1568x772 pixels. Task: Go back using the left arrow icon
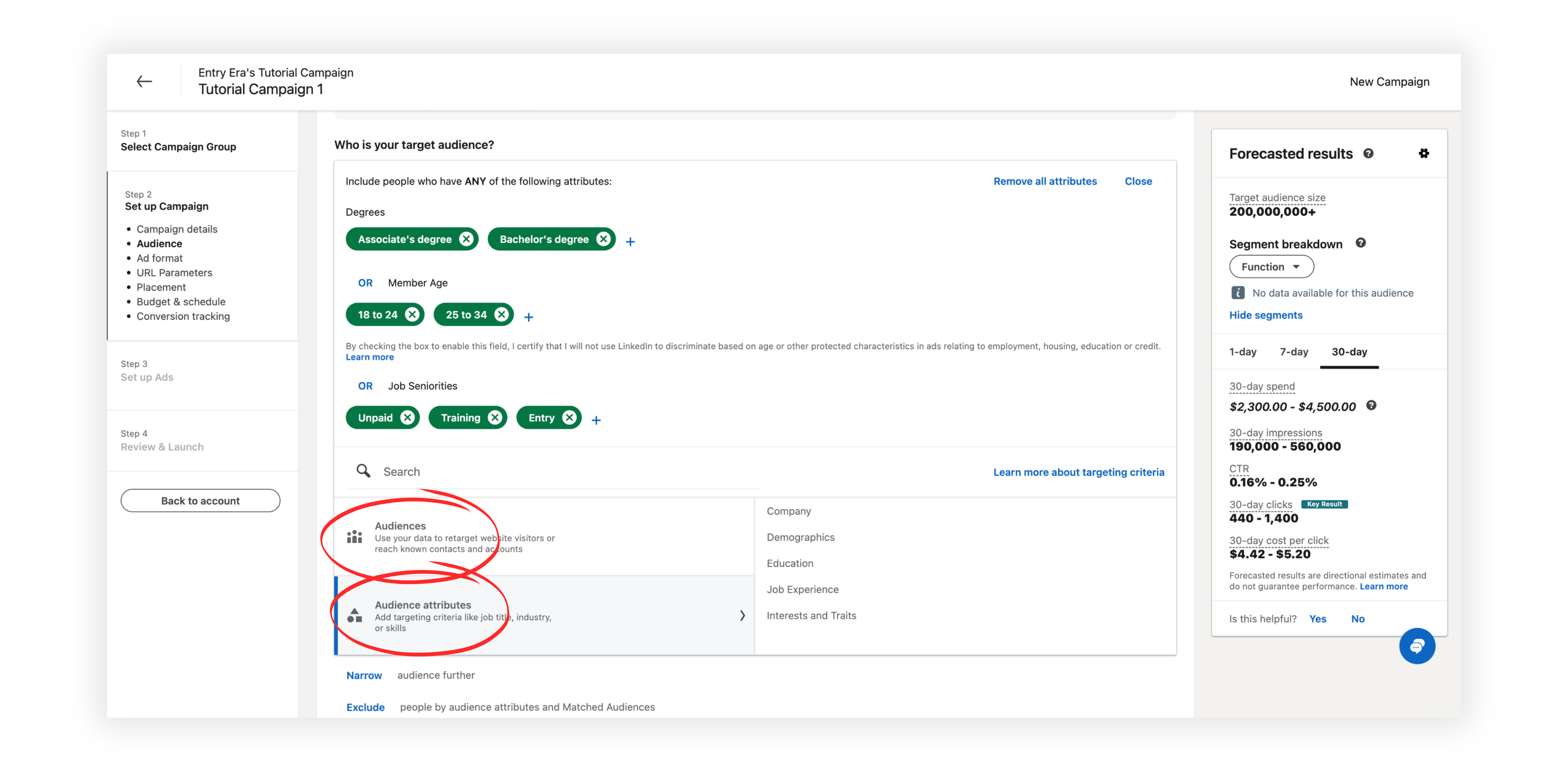pyautogui.click(x=144, y=82)
